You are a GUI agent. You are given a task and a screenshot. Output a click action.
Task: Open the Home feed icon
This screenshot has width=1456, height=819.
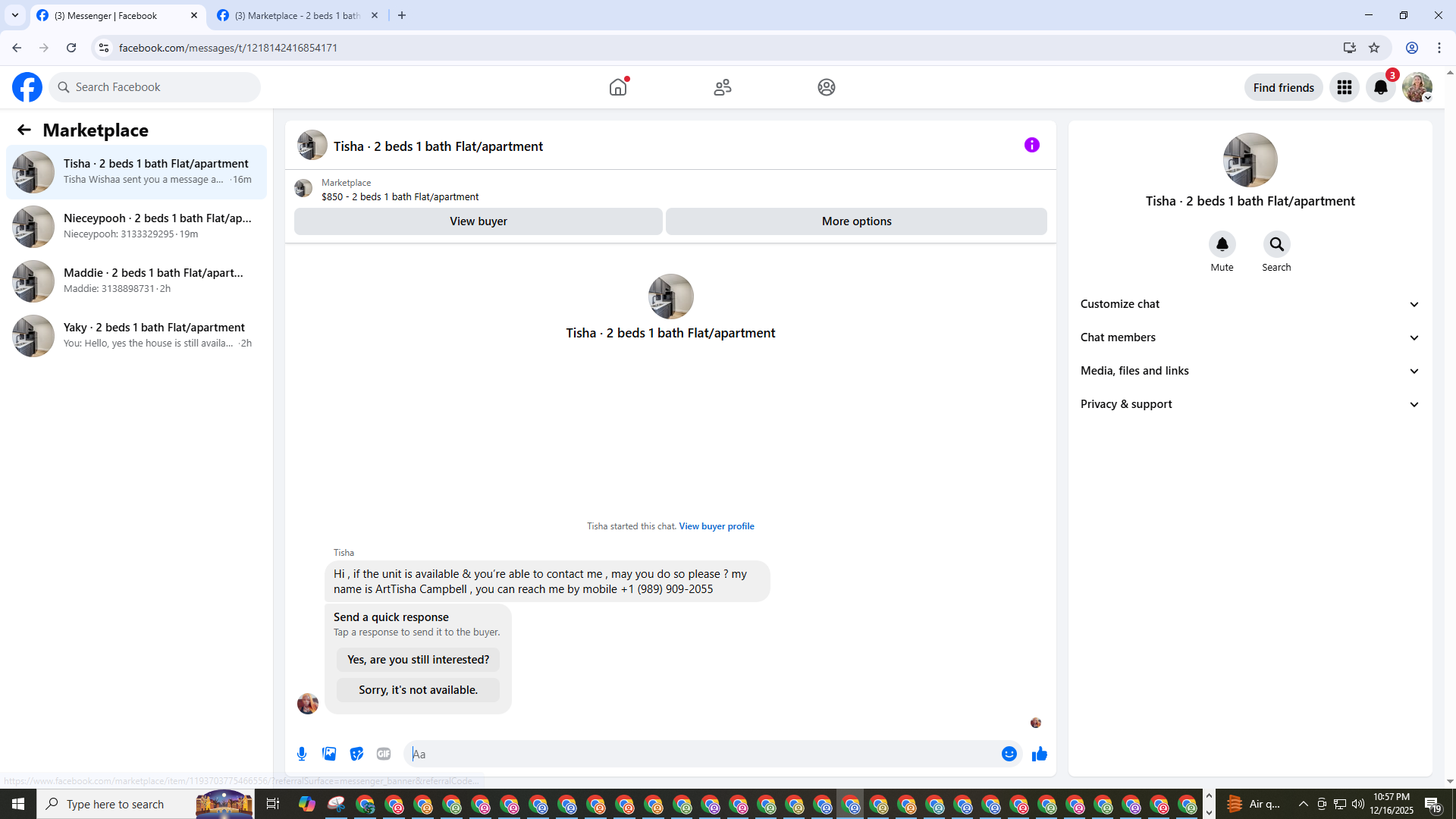[618, 87]
